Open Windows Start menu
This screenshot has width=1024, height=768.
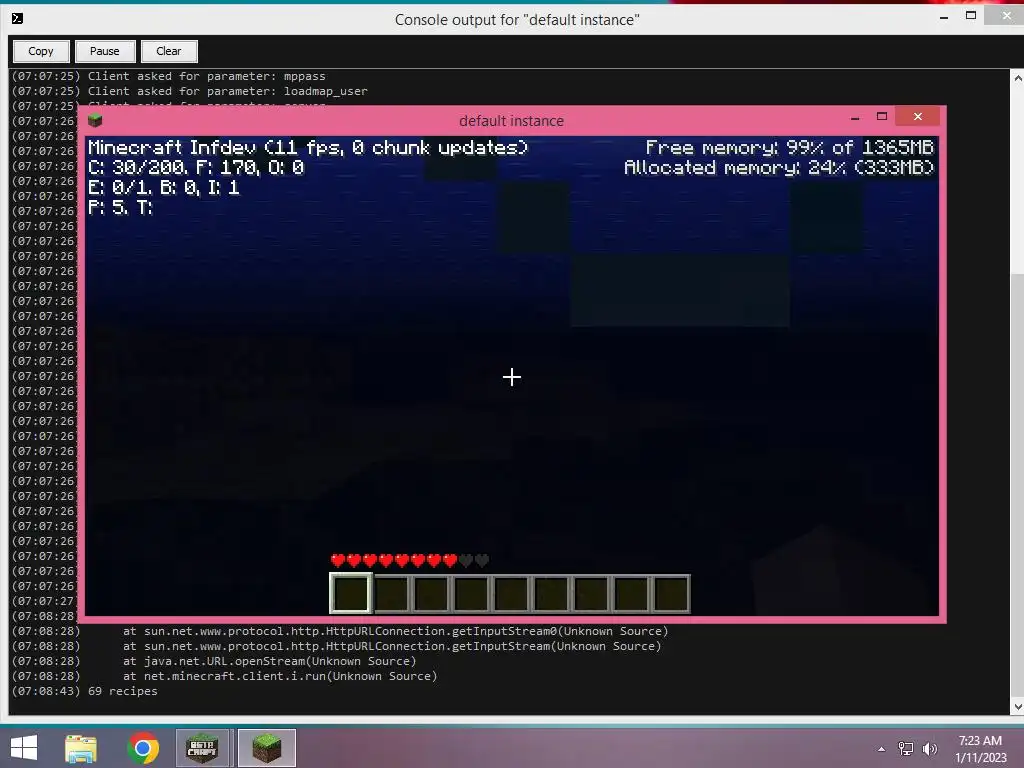click(24, 748)
